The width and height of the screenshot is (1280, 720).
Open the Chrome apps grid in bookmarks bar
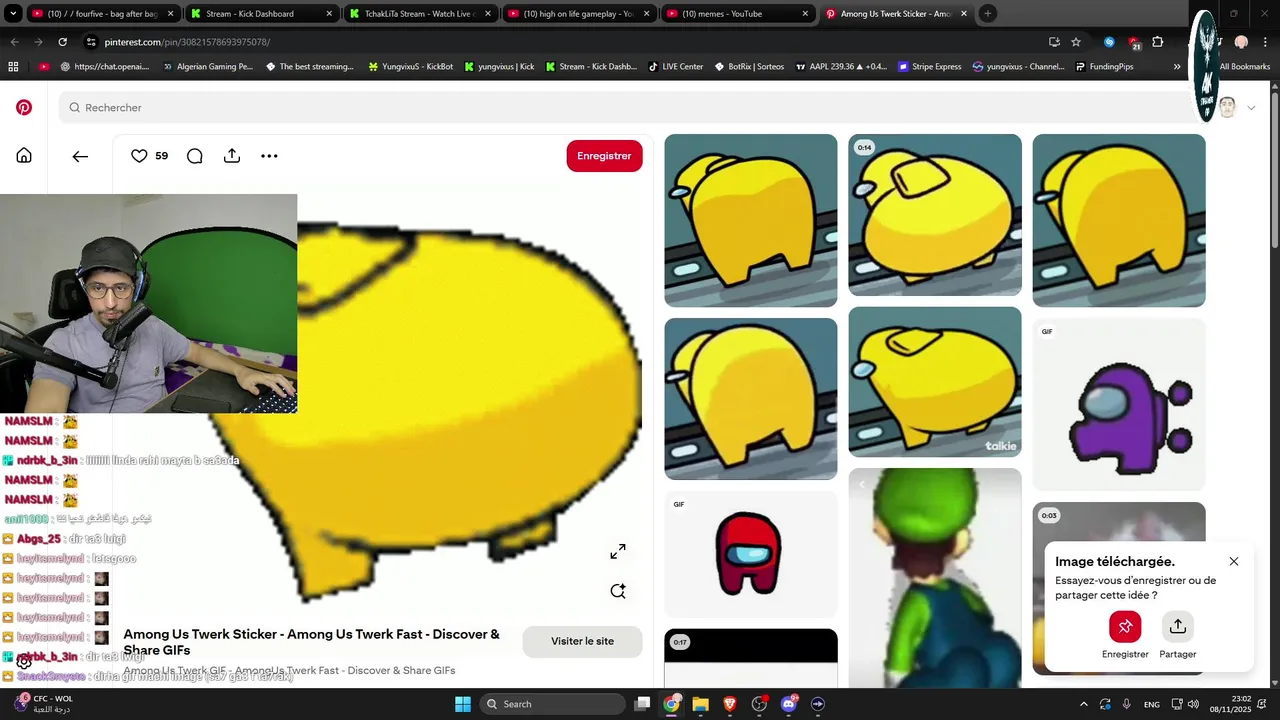point(13,67)
